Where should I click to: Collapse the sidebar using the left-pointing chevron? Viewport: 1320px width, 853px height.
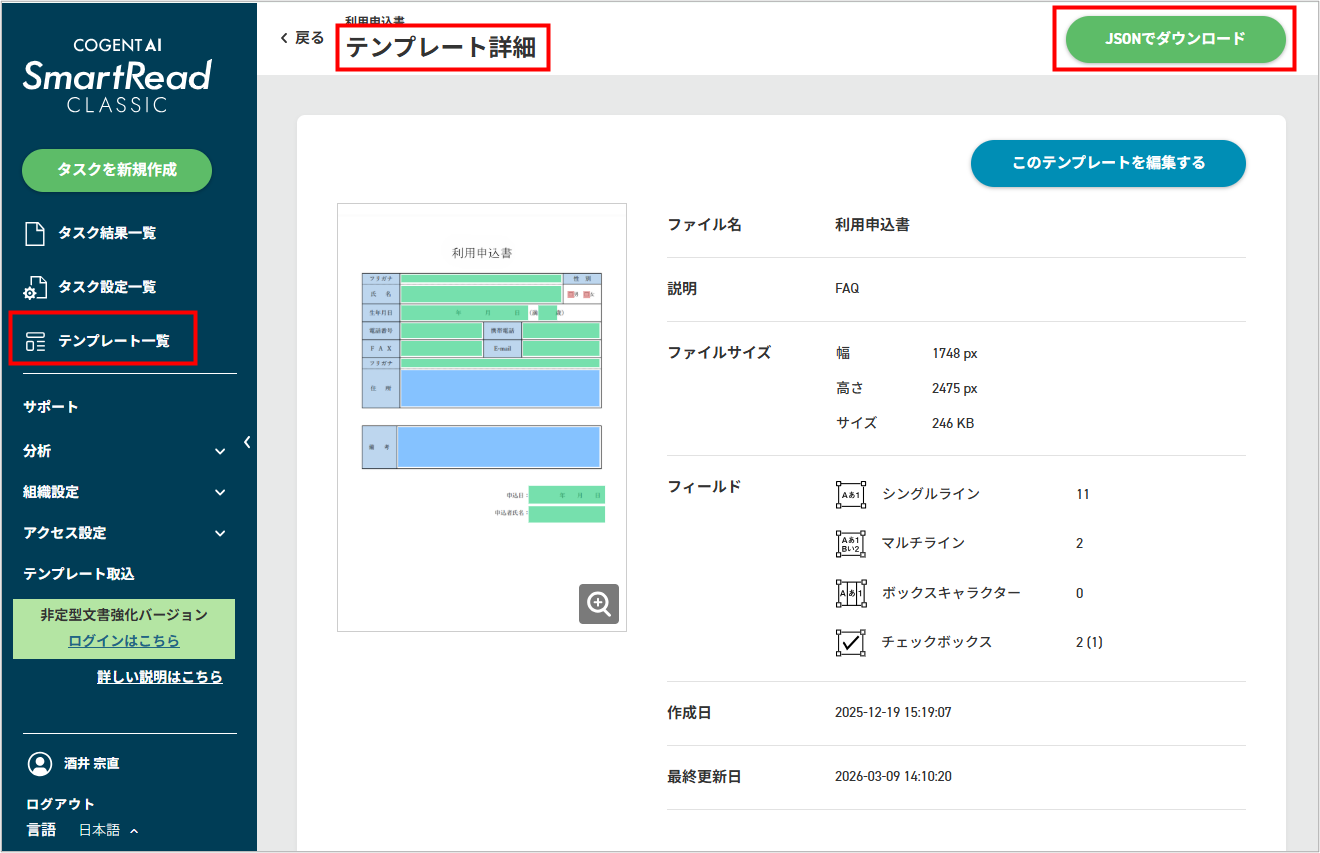tap(247, 442)
